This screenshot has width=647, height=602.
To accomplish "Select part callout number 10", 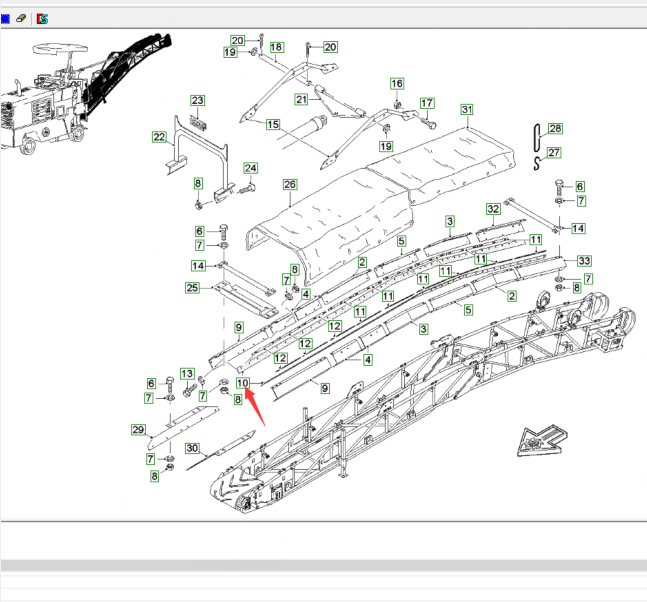I will tap(243, 383).
